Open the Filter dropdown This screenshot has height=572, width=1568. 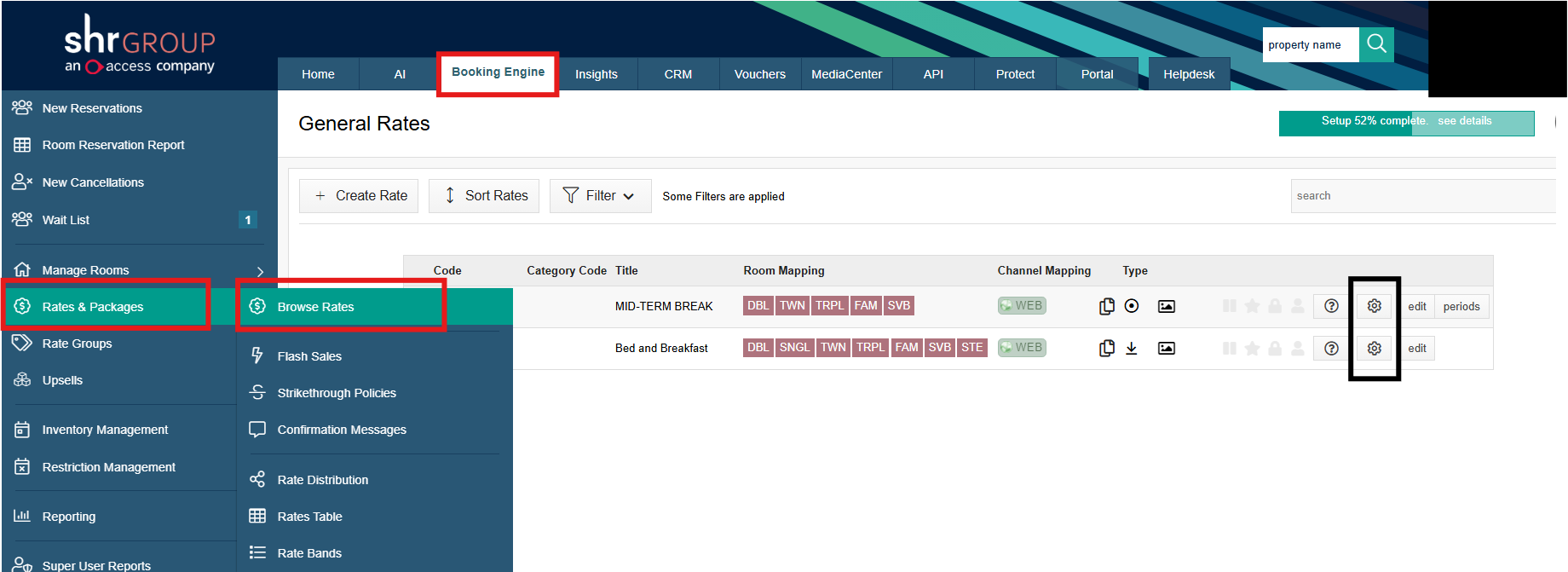click(601, 196)
